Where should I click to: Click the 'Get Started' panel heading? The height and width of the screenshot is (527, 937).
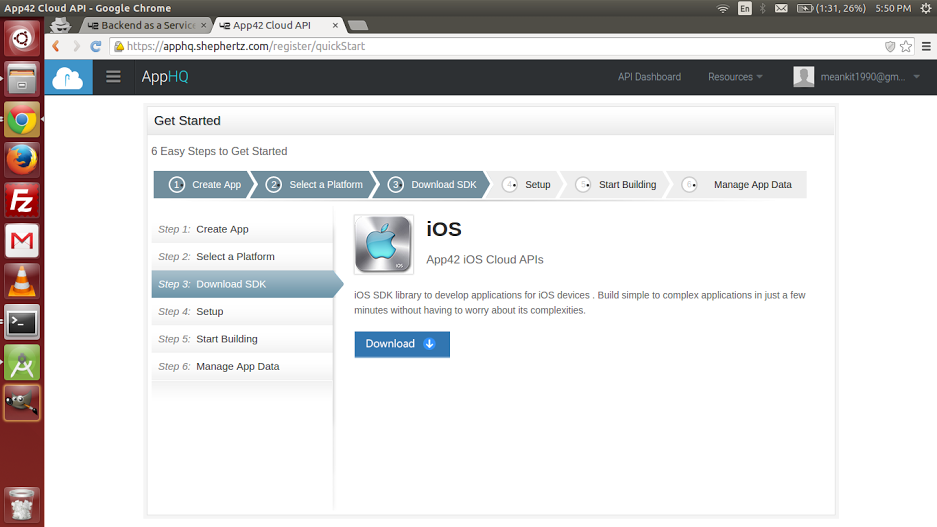[187, 121]
